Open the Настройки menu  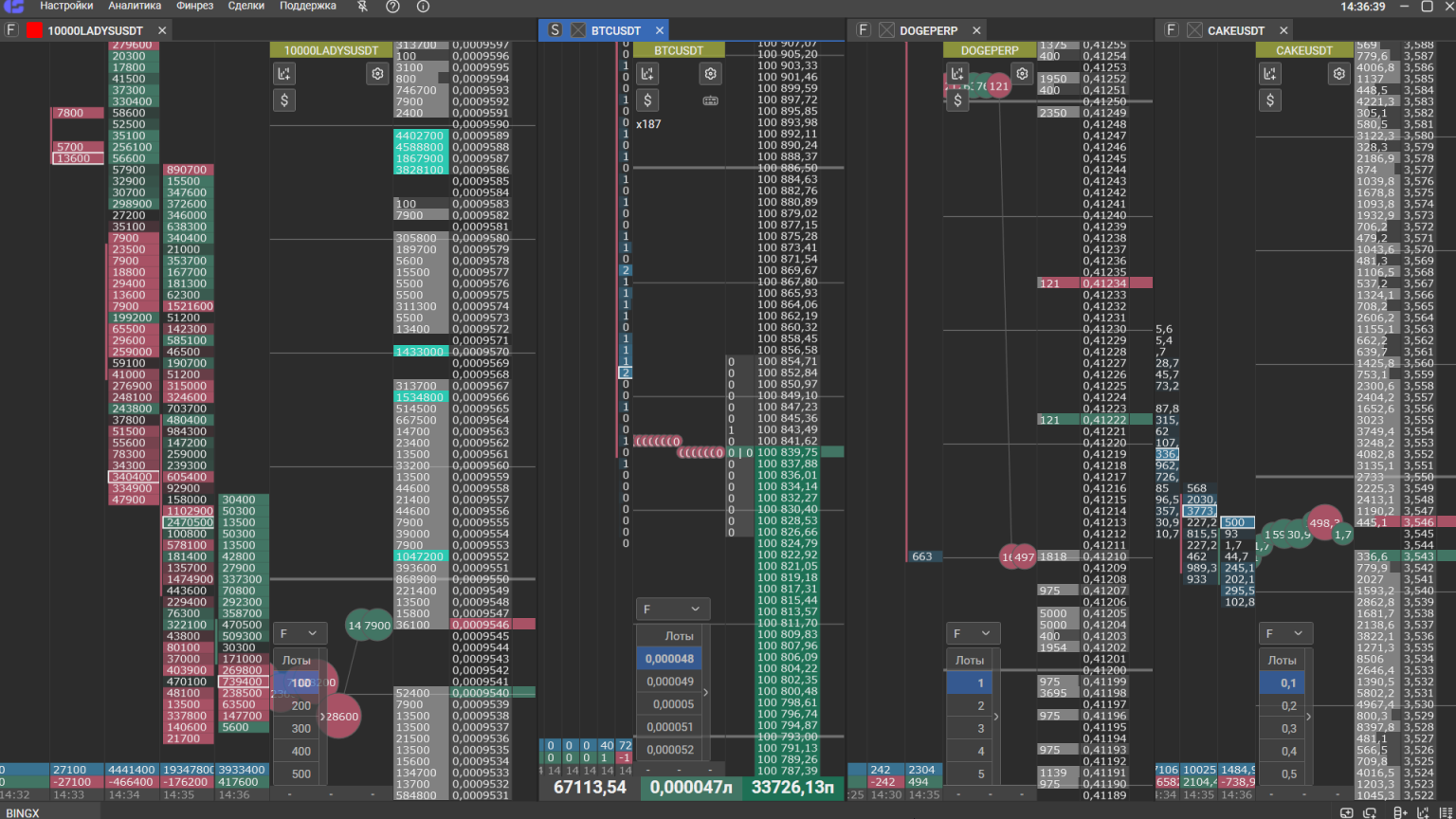click(x=66, y=7)
